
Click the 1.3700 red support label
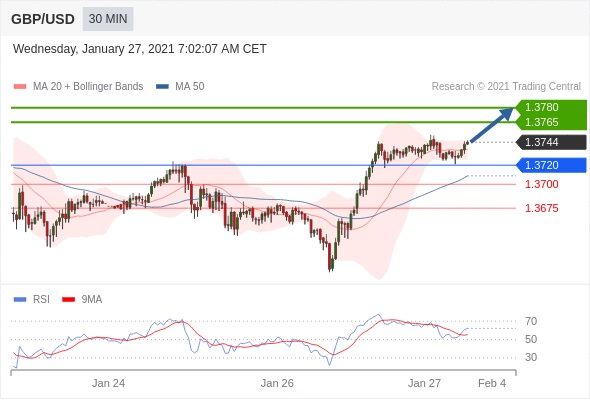[541, 184]
